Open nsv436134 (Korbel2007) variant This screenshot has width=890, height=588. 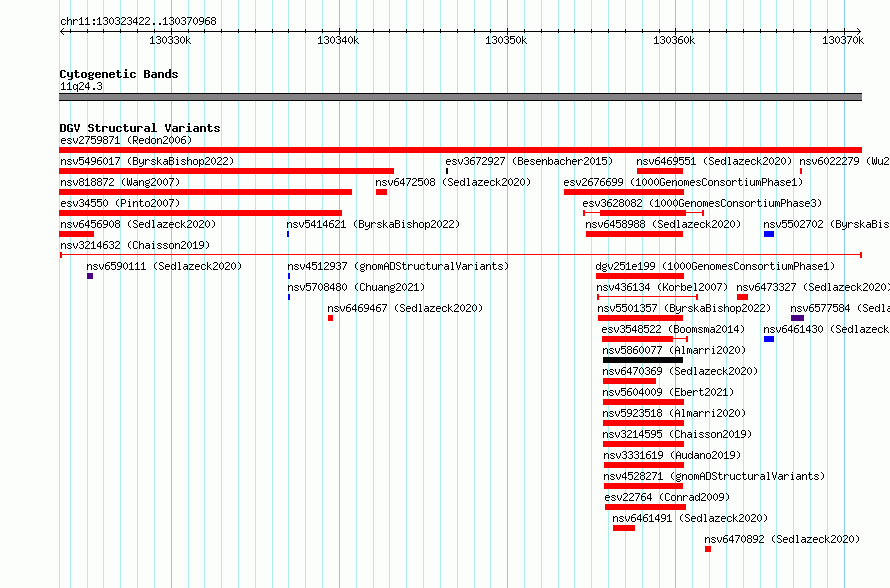662,287
